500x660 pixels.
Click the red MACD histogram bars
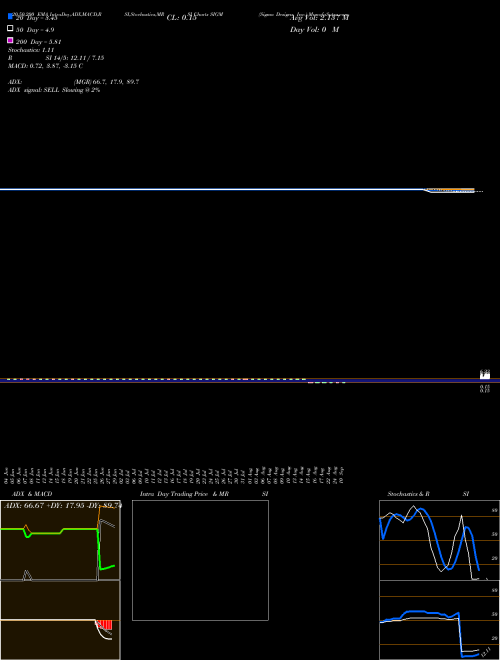click(105, 625)
